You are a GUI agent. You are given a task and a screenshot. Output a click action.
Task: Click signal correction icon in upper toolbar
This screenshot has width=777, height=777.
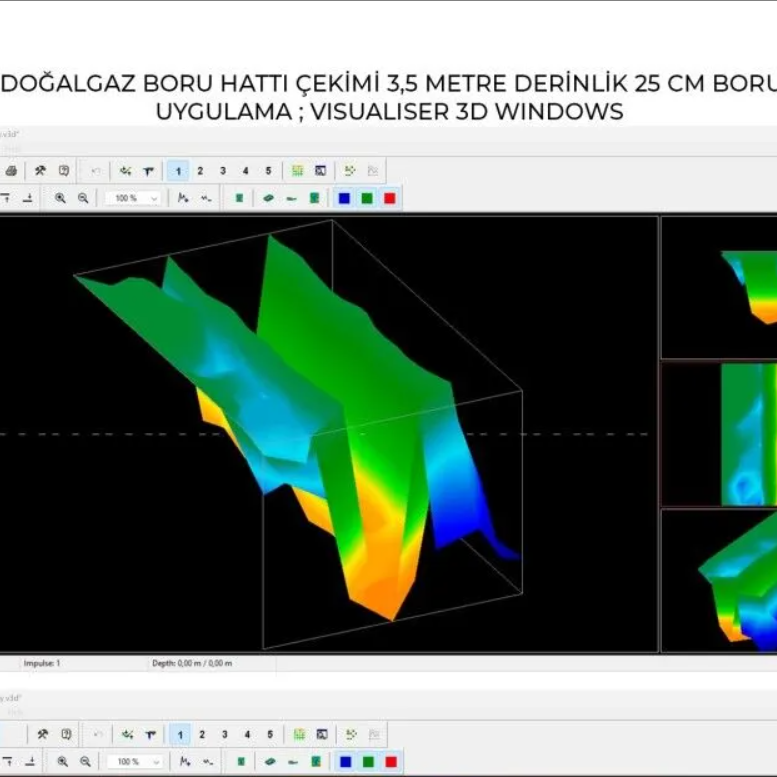pos(149,171)
